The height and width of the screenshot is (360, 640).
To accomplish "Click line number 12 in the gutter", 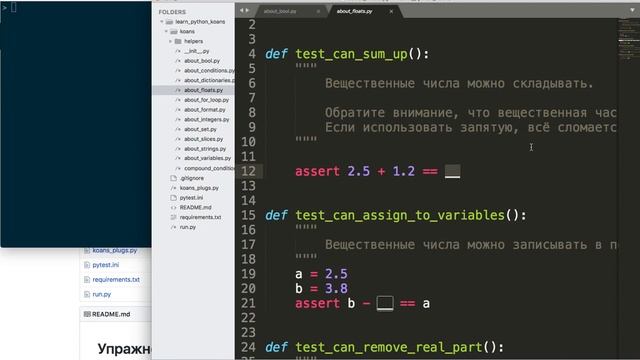I will point(248,171).
